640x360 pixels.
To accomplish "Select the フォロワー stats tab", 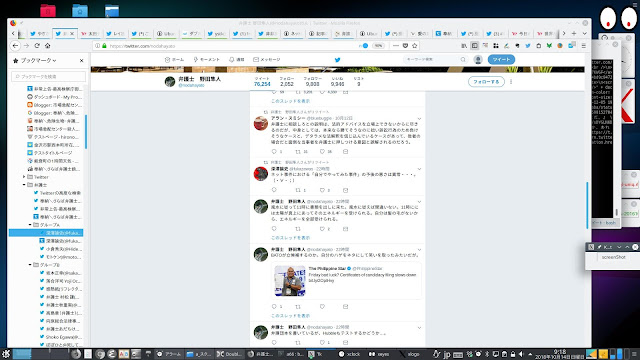I will click(x=312, y=81).
